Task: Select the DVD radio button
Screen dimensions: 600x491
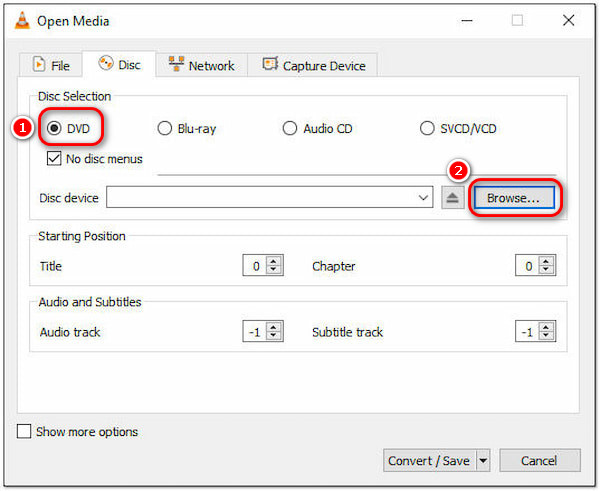Action: tap(54, 128)
